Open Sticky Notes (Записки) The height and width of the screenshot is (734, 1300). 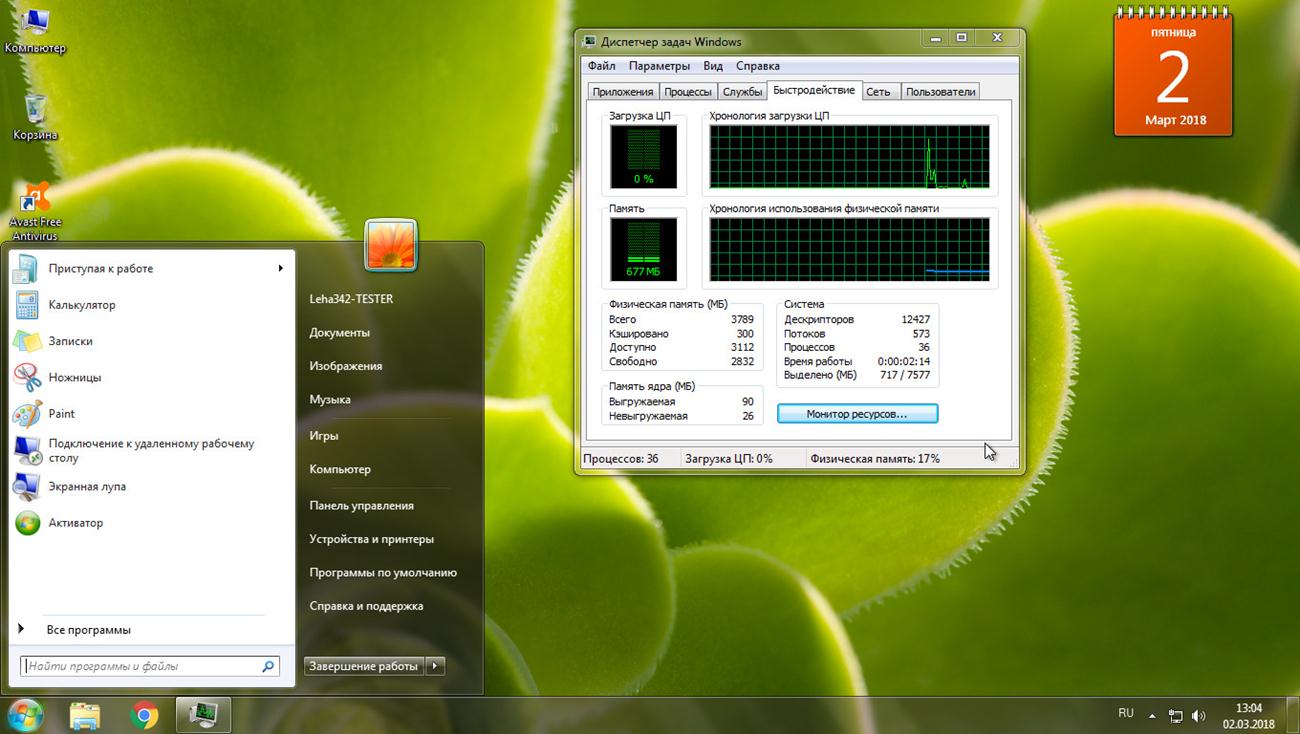(27, 341)
